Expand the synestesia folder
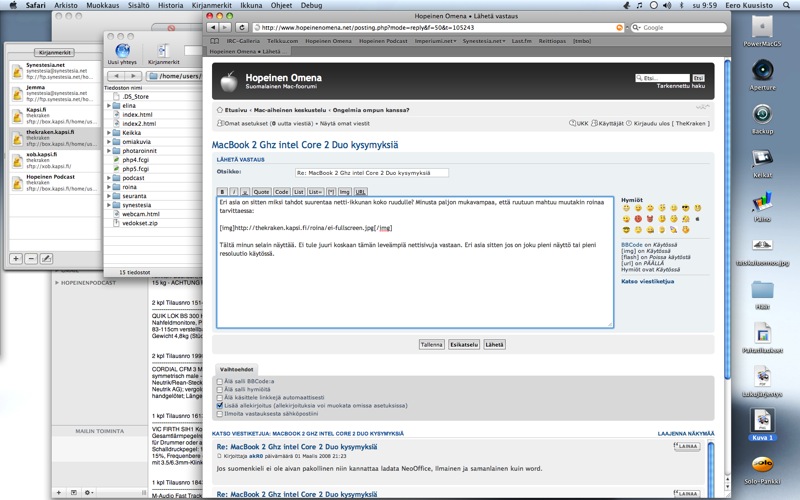 click(109, 205)
